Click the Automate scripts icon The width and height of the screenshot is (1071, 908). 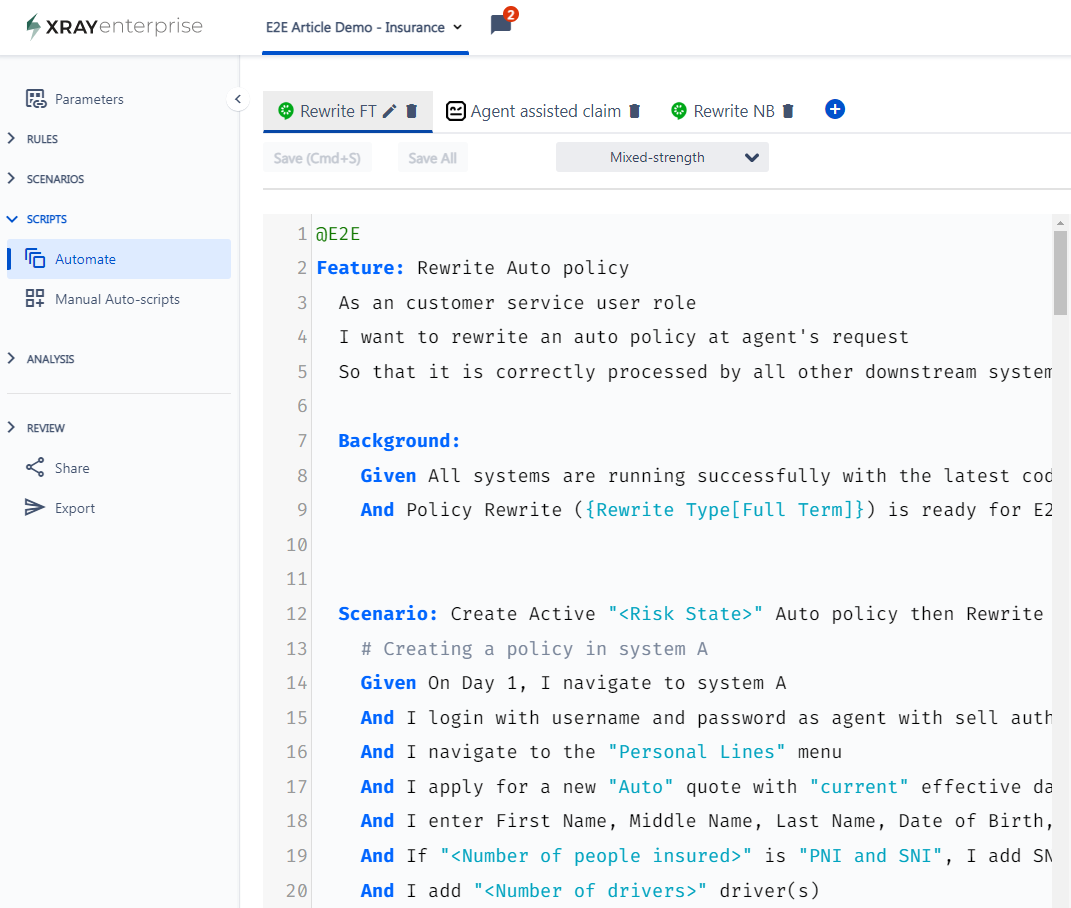pos(35,259)
